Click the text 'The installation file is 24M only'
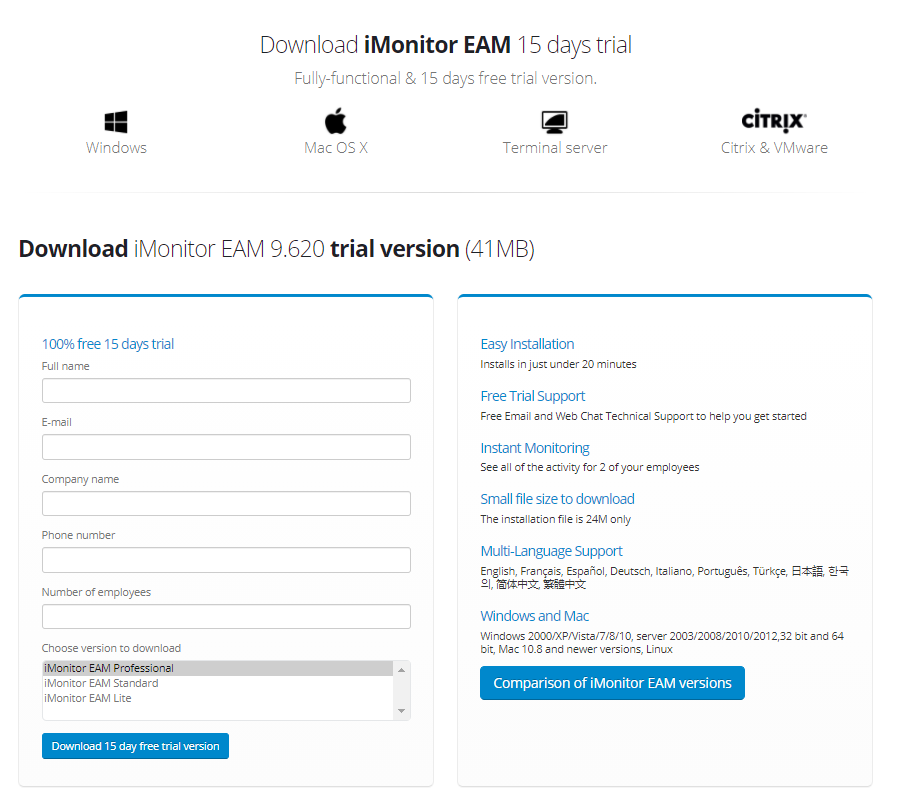Screen dimensions: 900x800 [556, 519]
